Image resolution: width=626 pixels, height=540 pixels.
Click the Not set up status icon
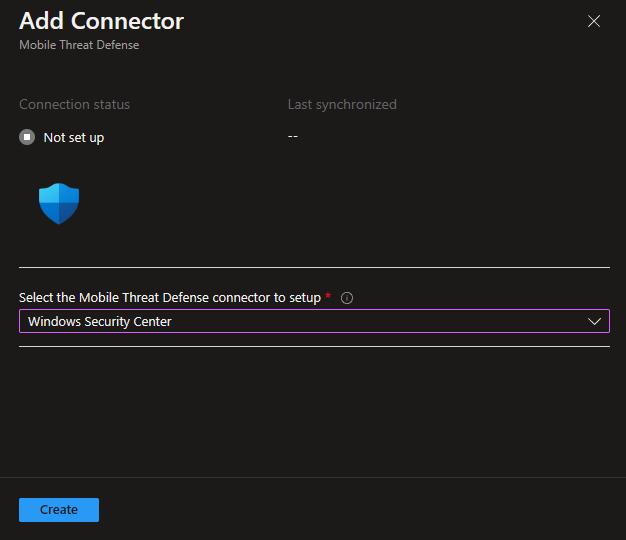[27, 137]
